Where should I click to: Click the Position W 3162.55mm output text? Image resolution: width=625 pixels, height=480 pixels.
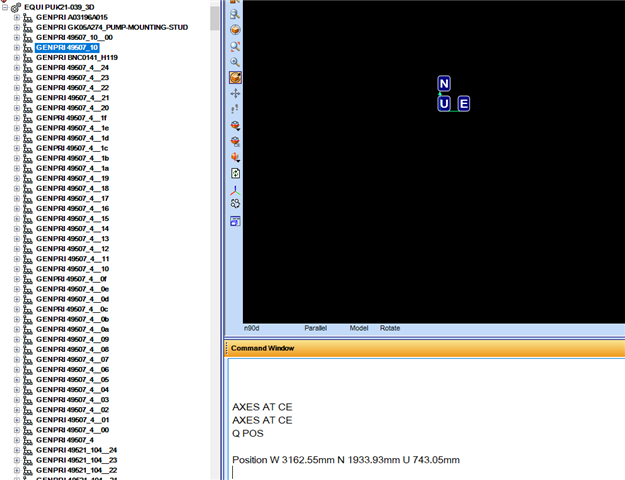click(346, 460)
